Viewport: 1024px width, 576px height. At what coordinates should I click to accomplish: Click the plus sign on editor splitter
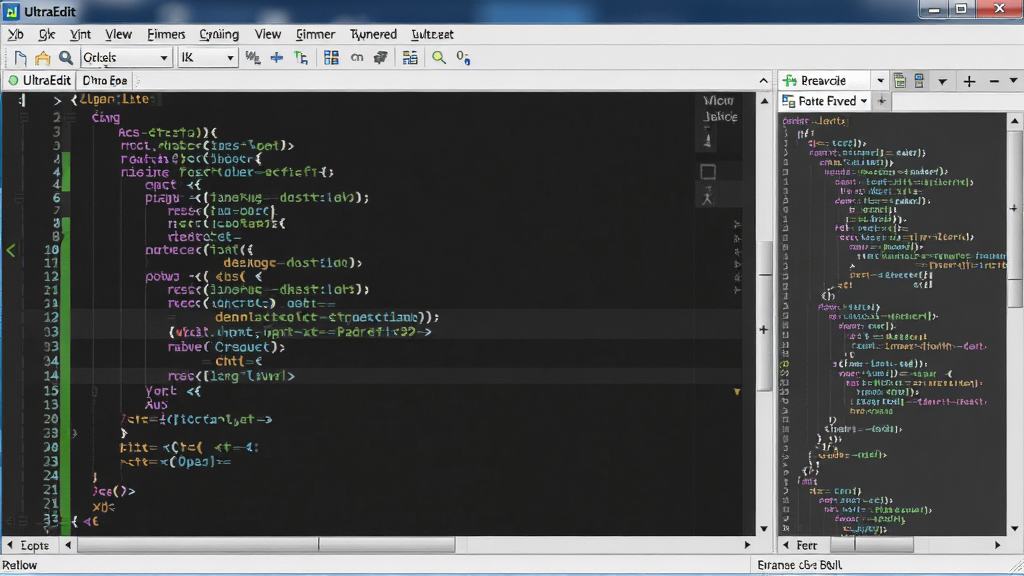763,330
